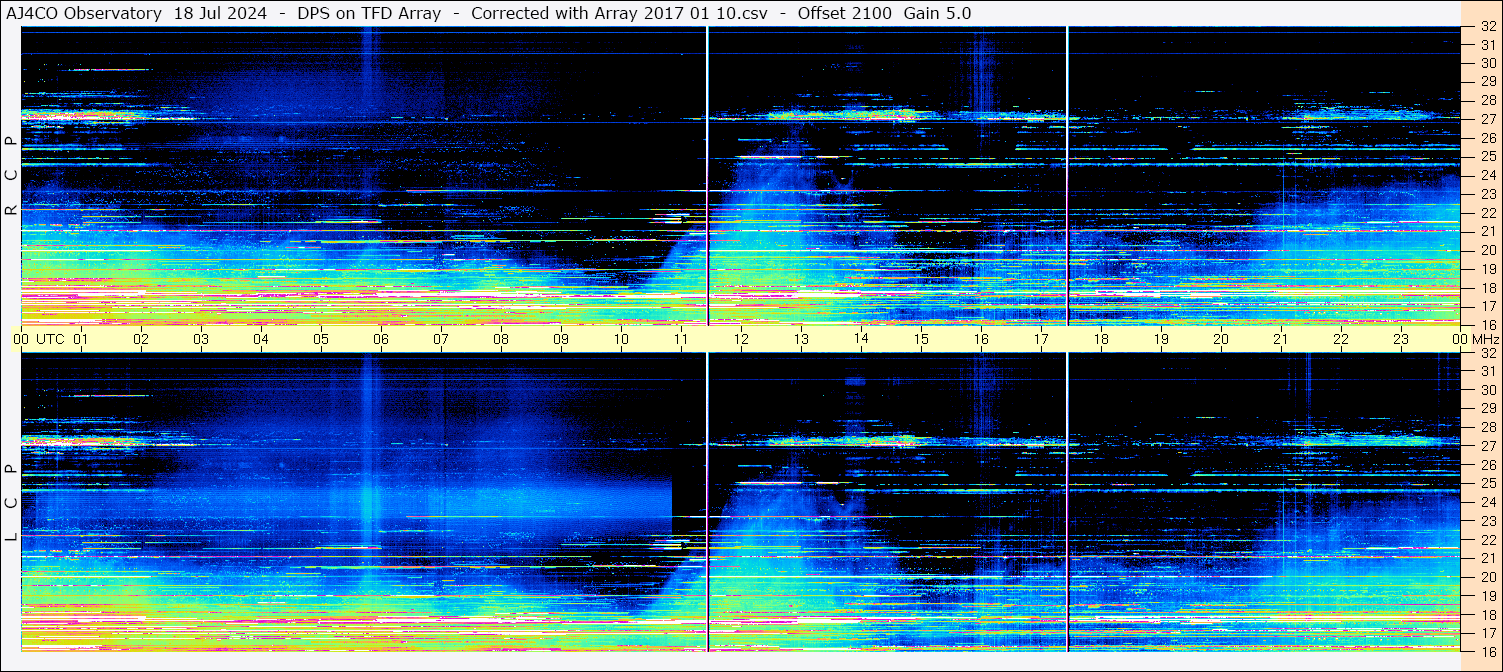Click the hour "18" time axis label

point(1101,339)
